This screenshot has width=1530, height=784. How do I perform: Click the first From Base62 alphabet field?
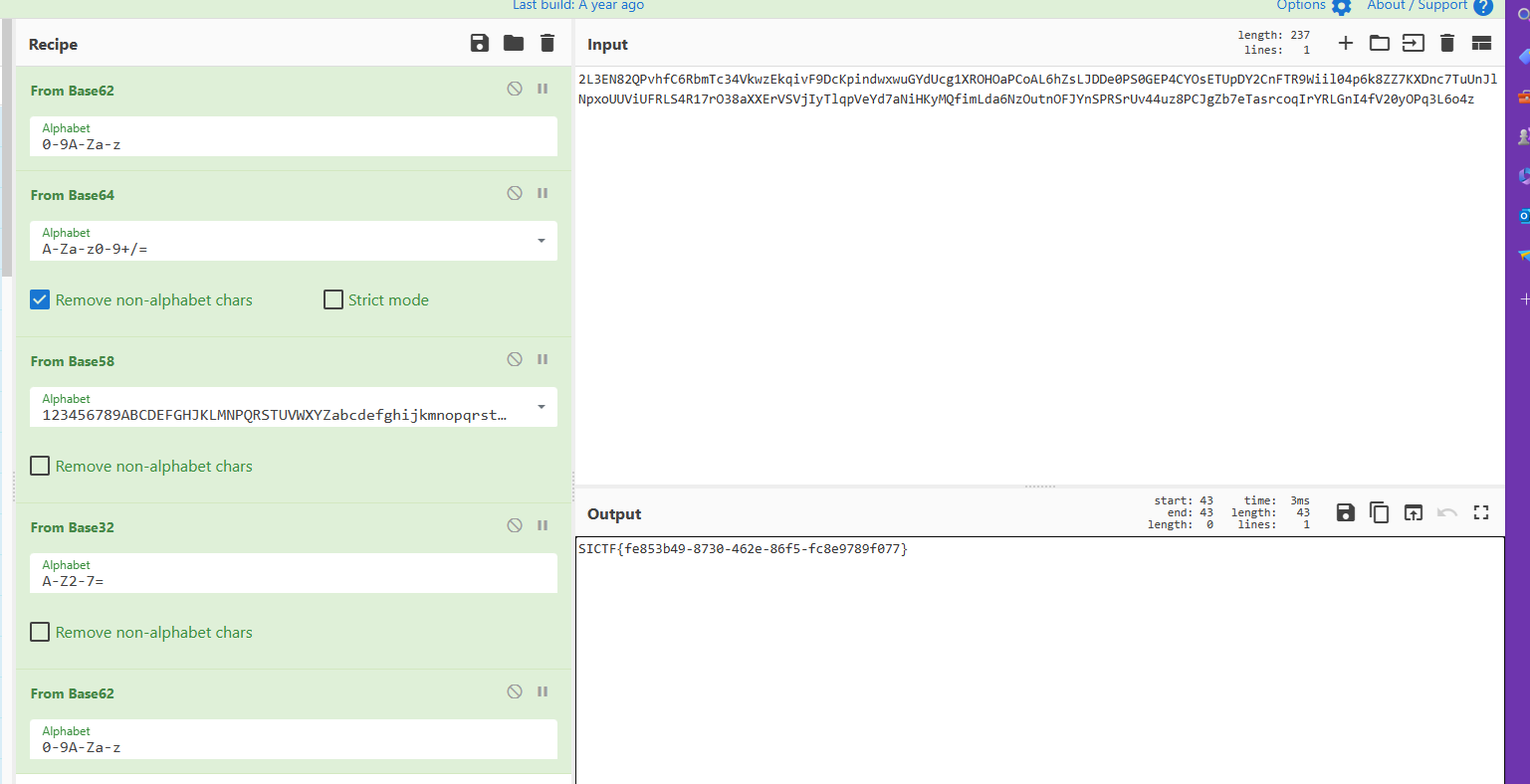point(294,144)
